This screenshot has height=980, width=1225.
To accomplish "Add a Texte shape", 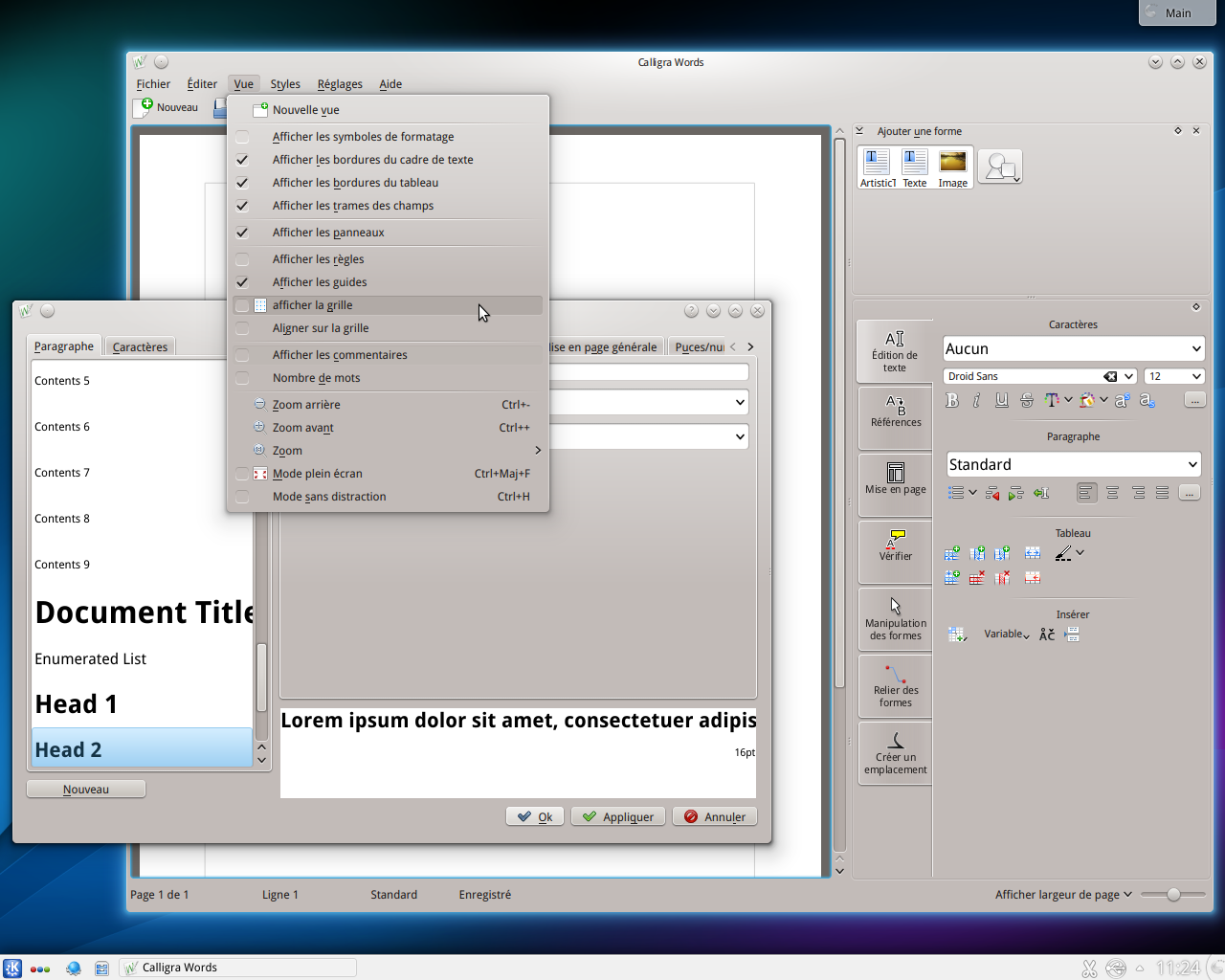I will click(915, 167).
